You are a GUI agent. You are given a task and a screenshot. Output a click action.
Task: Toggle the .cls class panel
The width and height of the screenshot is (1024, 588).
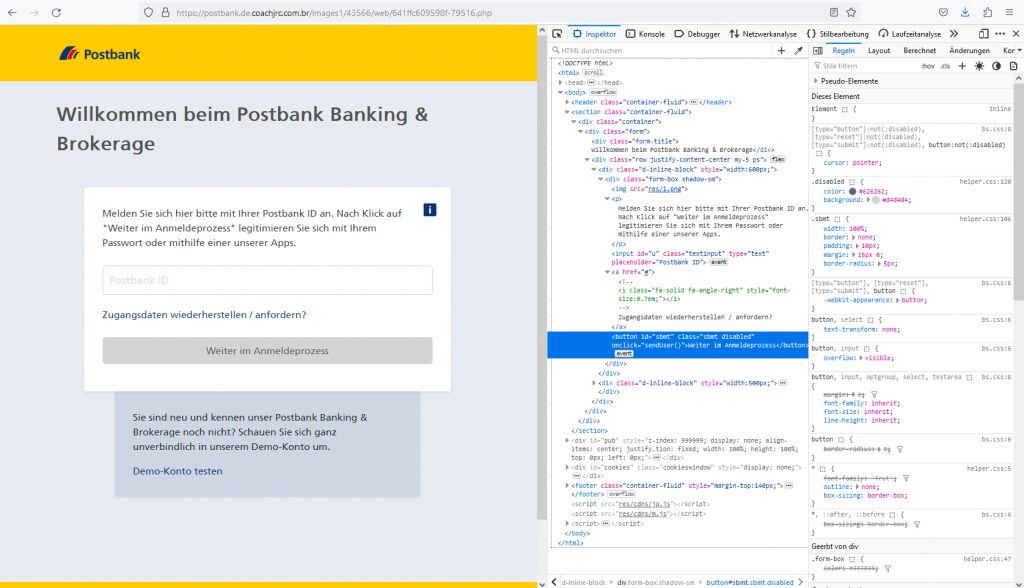pos(944,66)
